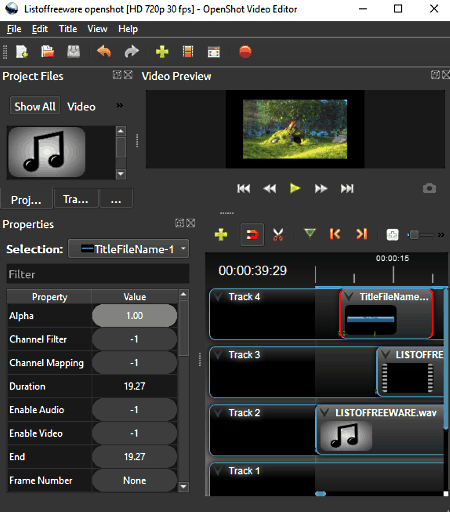The width and height of the screenshot is (450, 512).
Task: Jump to Previous Marker icon
Action: (335, 234)
